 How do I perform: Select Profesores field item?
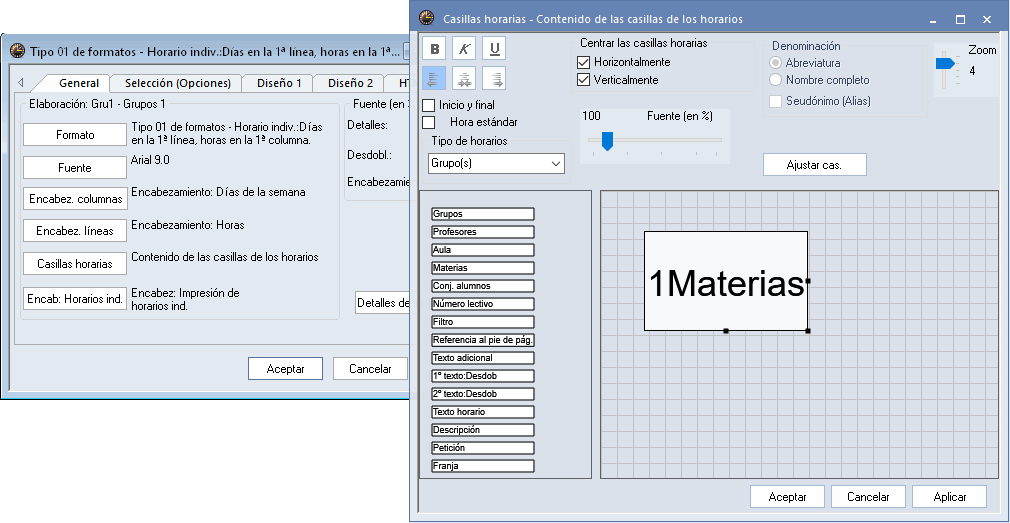(483, 232)
